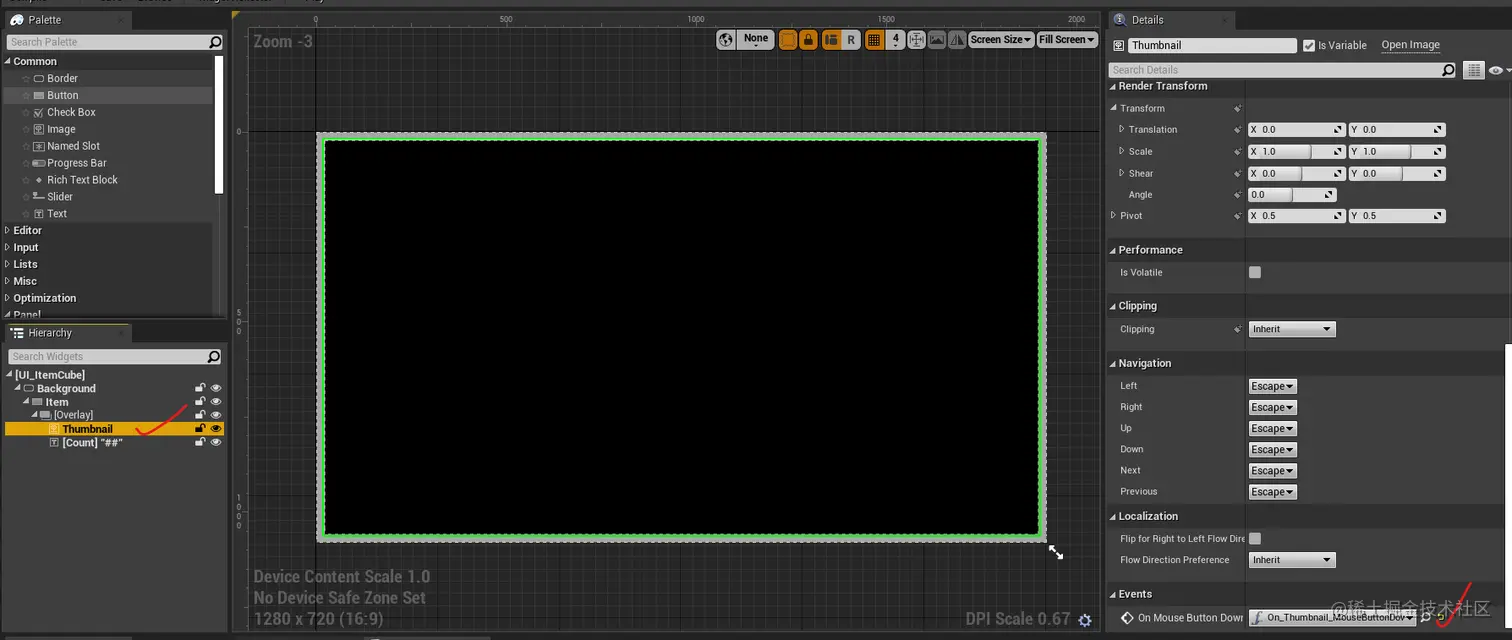Click the localization globe icon in designer toolbar
Image resolution: width=1512 pixels, height=640 pixels.
tap(727, 40)
